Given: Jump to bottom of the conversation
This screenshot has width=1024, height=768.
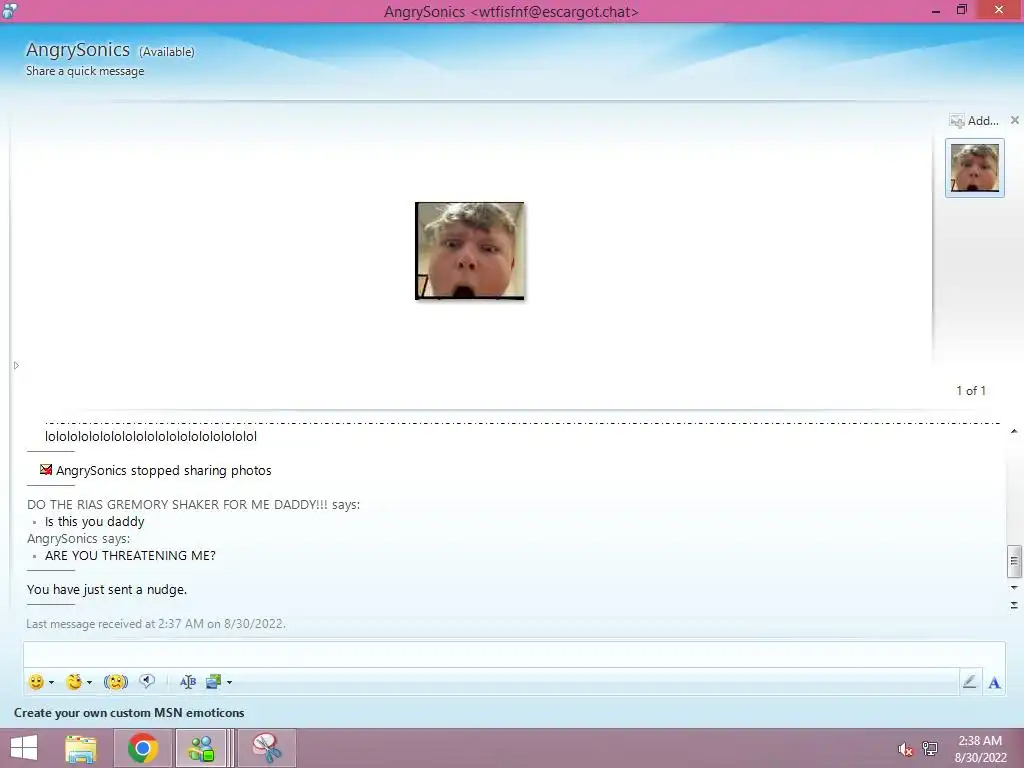Looking at the screenshot, I should pyautogui.click(x=1014, y=605).
